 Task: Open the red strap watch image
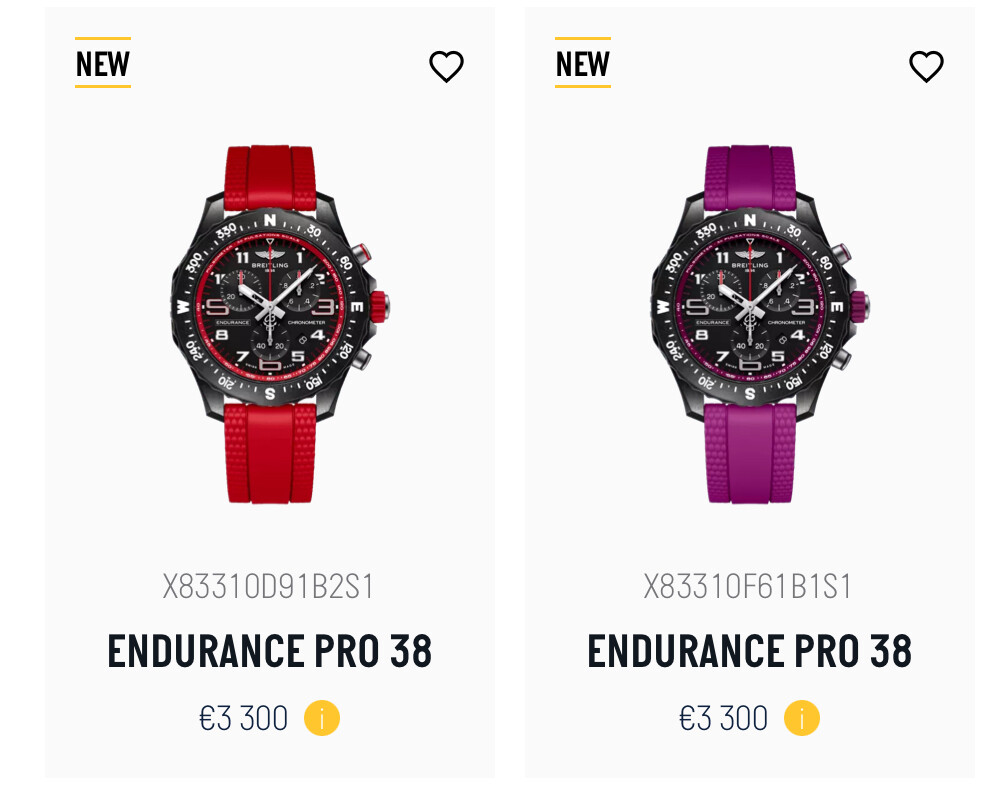tap(278, 325)
